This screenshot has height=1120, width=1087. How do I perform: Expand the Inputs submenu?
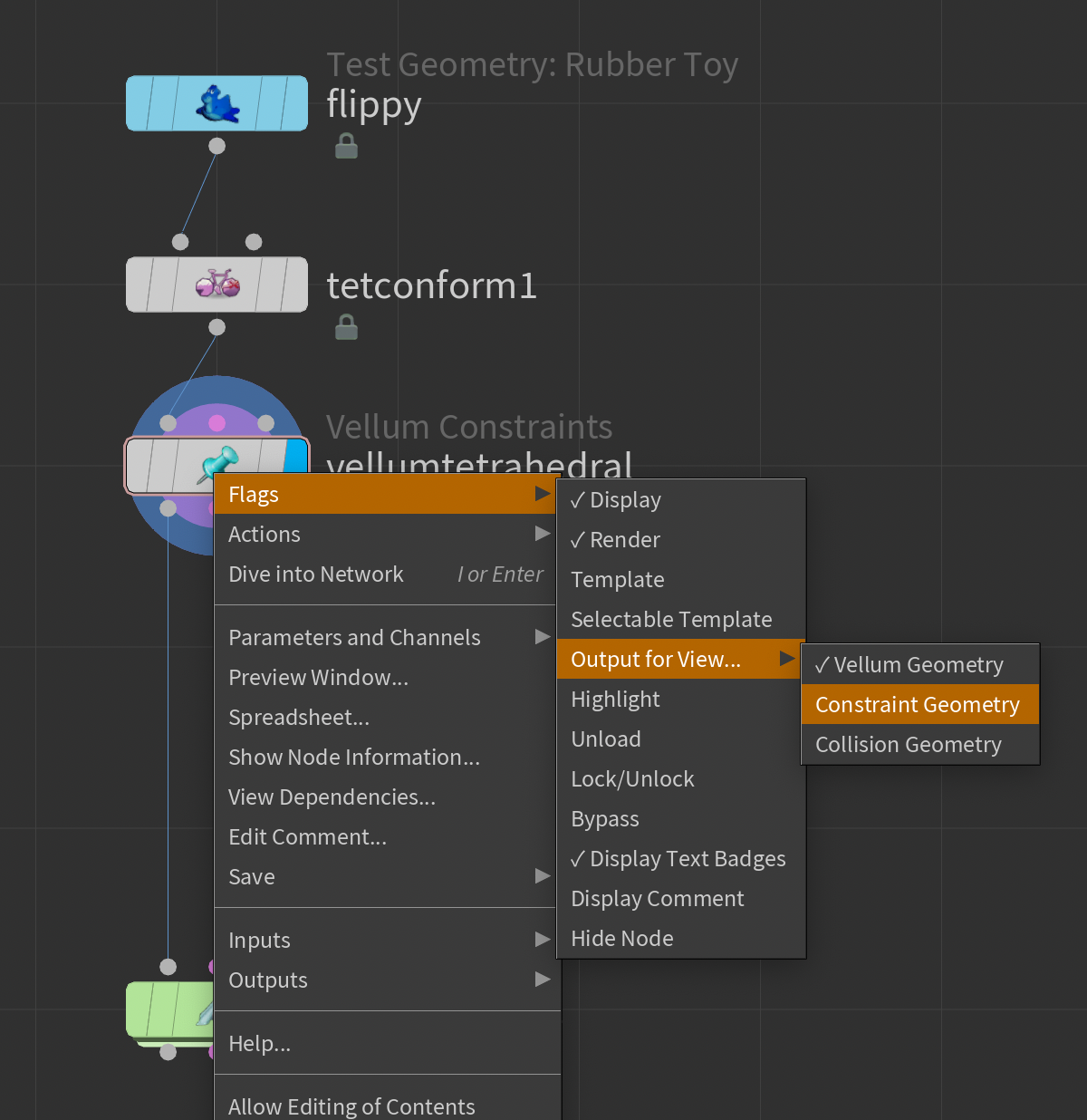(387, 941)
